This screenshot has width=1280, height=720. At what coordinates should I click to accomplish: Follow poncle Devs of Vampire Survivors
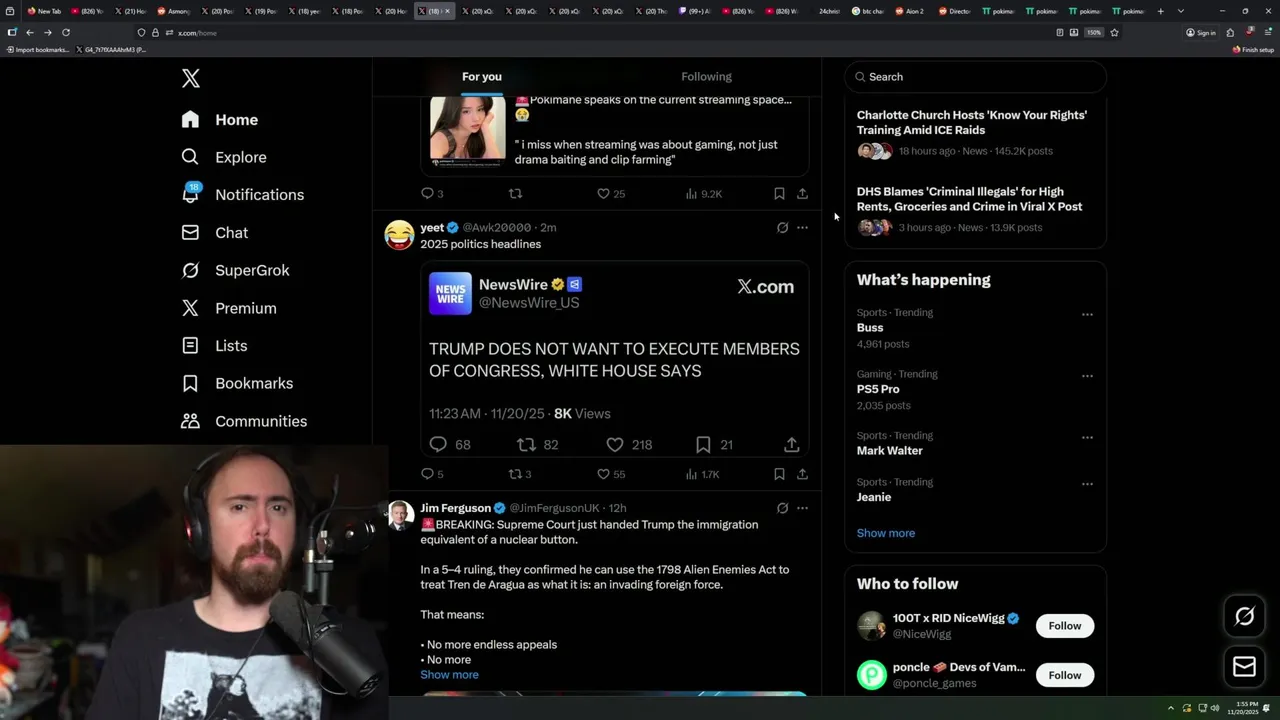coord(1065,675)
